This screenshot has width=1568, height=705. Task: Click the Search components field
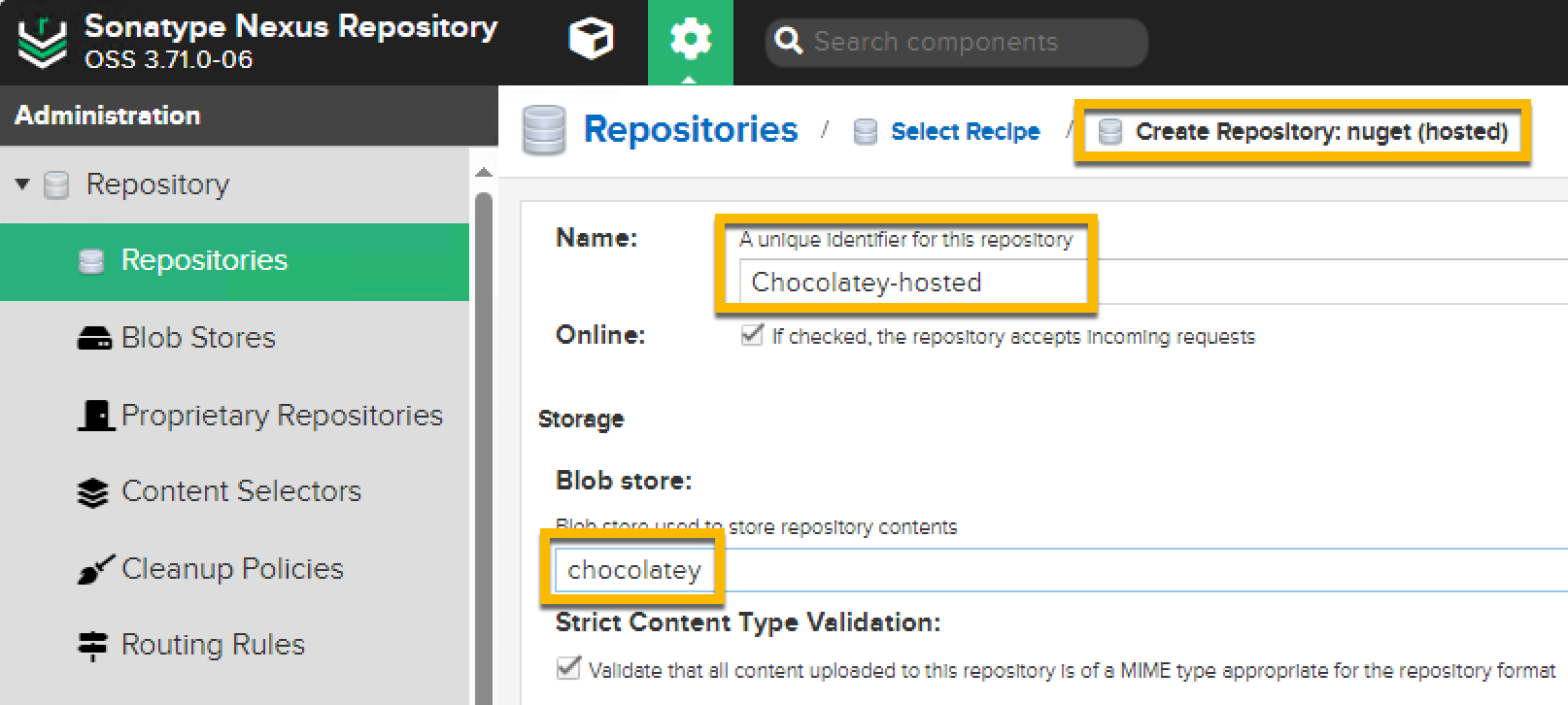957,42
